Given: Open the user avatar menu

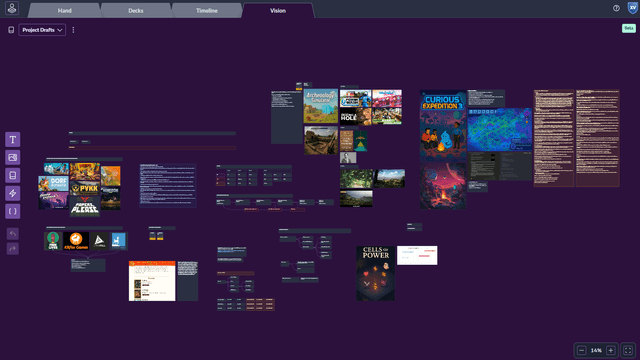Looking at the screenshot, I should [632, 8].
